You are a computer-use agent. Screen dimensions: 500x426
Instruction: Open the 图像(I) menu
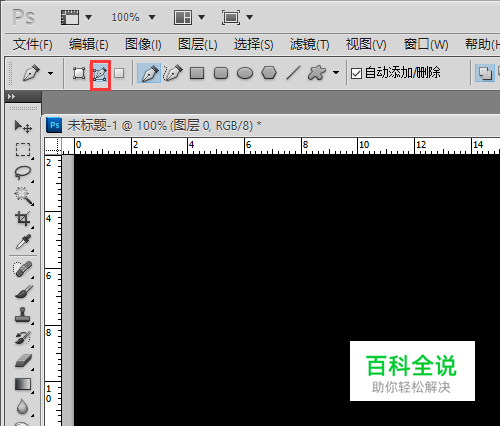(143, 44)
